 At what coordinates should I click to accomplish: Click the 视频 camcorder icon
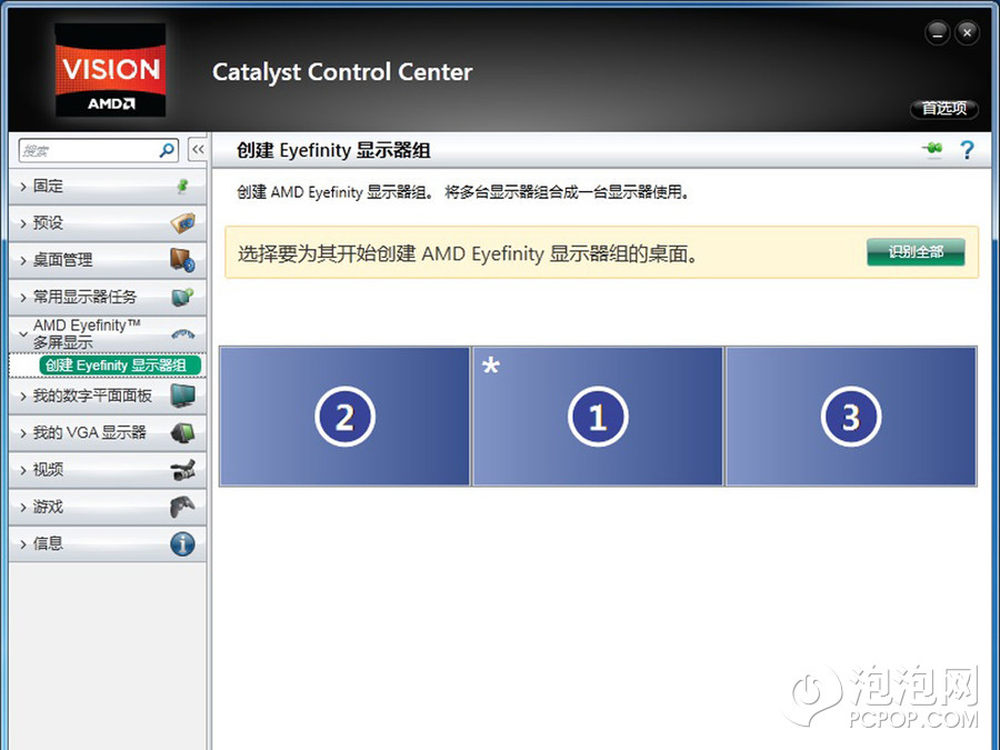(183, 470)
